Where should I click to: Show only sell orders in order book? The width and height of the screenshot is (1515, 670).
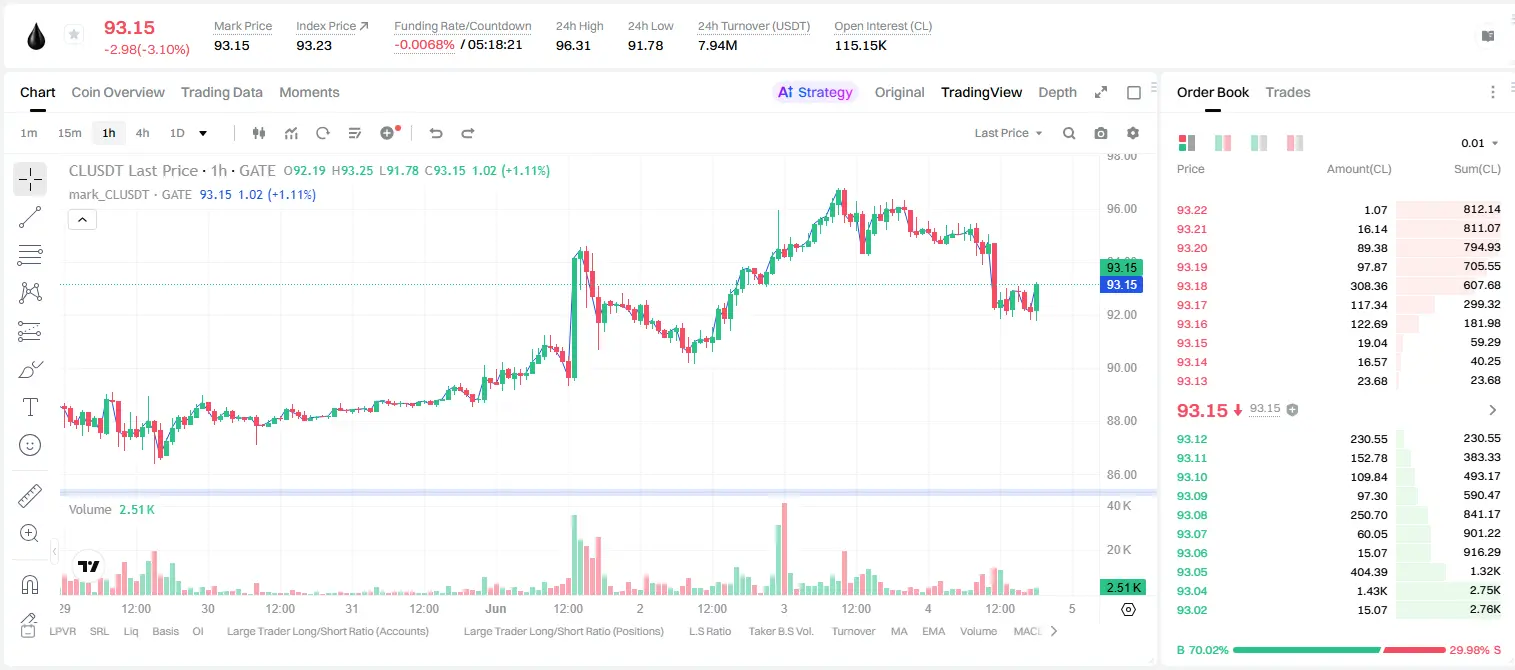1295,143
